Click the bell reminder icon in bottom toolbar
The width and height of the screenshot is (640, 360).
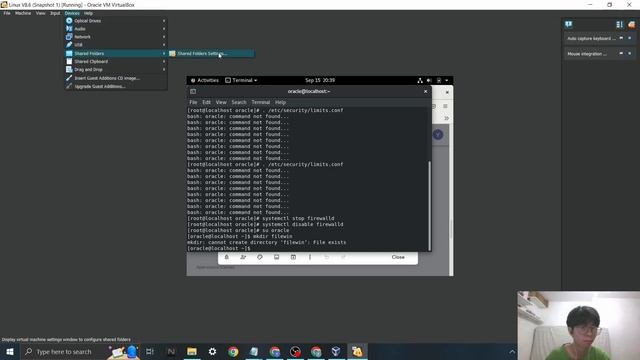[227, 257]
